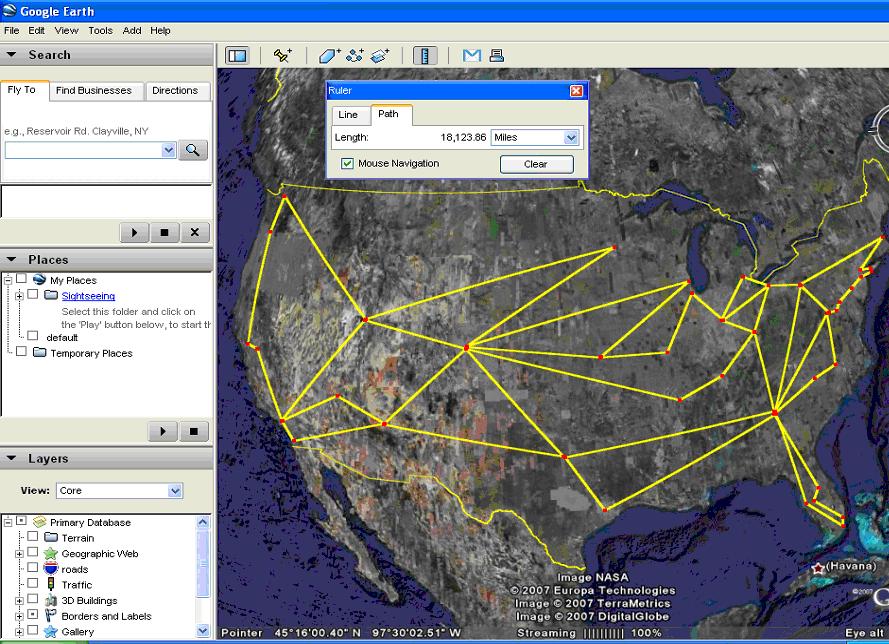The height and width of the screenshot is (644, 889).
Task: Collapse the Places panel triangle
Action: tap(11, 259)
